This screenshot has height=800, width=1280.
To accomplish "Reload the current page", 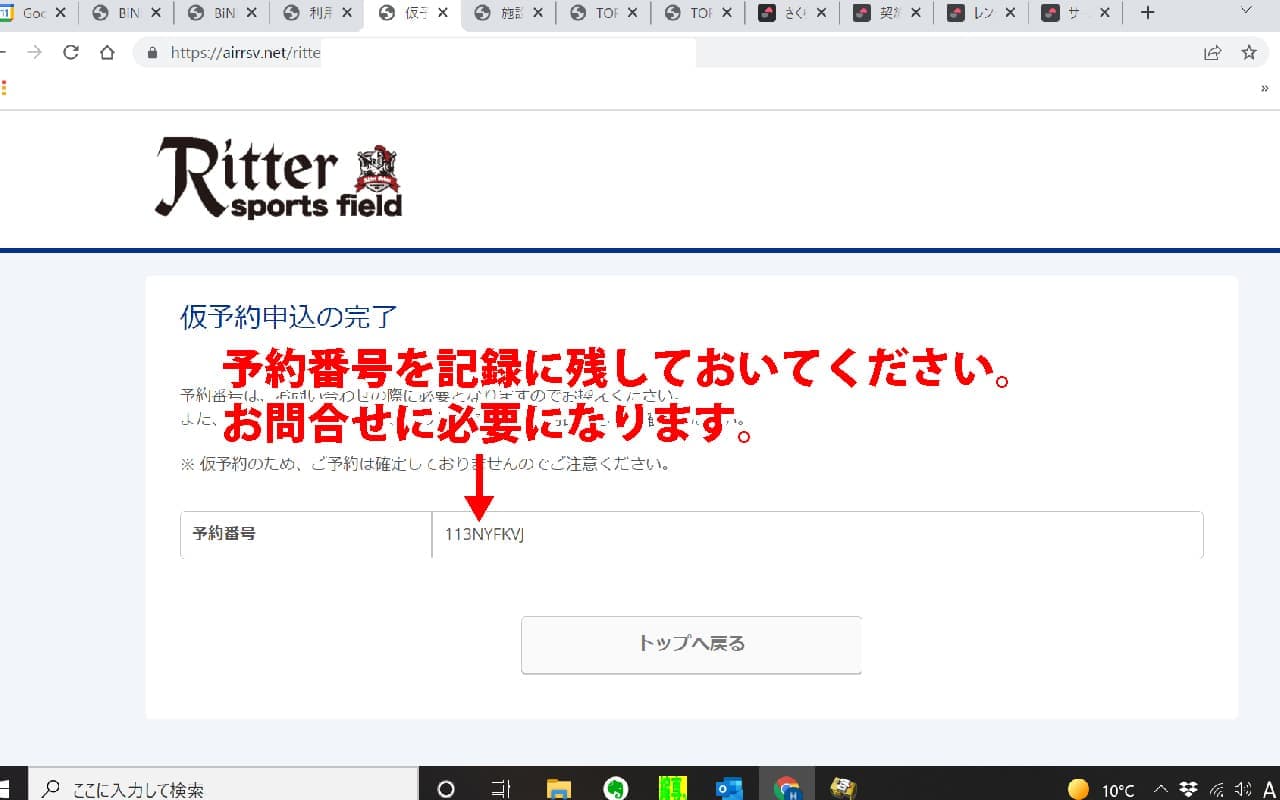I will click(x=70, y=53).
